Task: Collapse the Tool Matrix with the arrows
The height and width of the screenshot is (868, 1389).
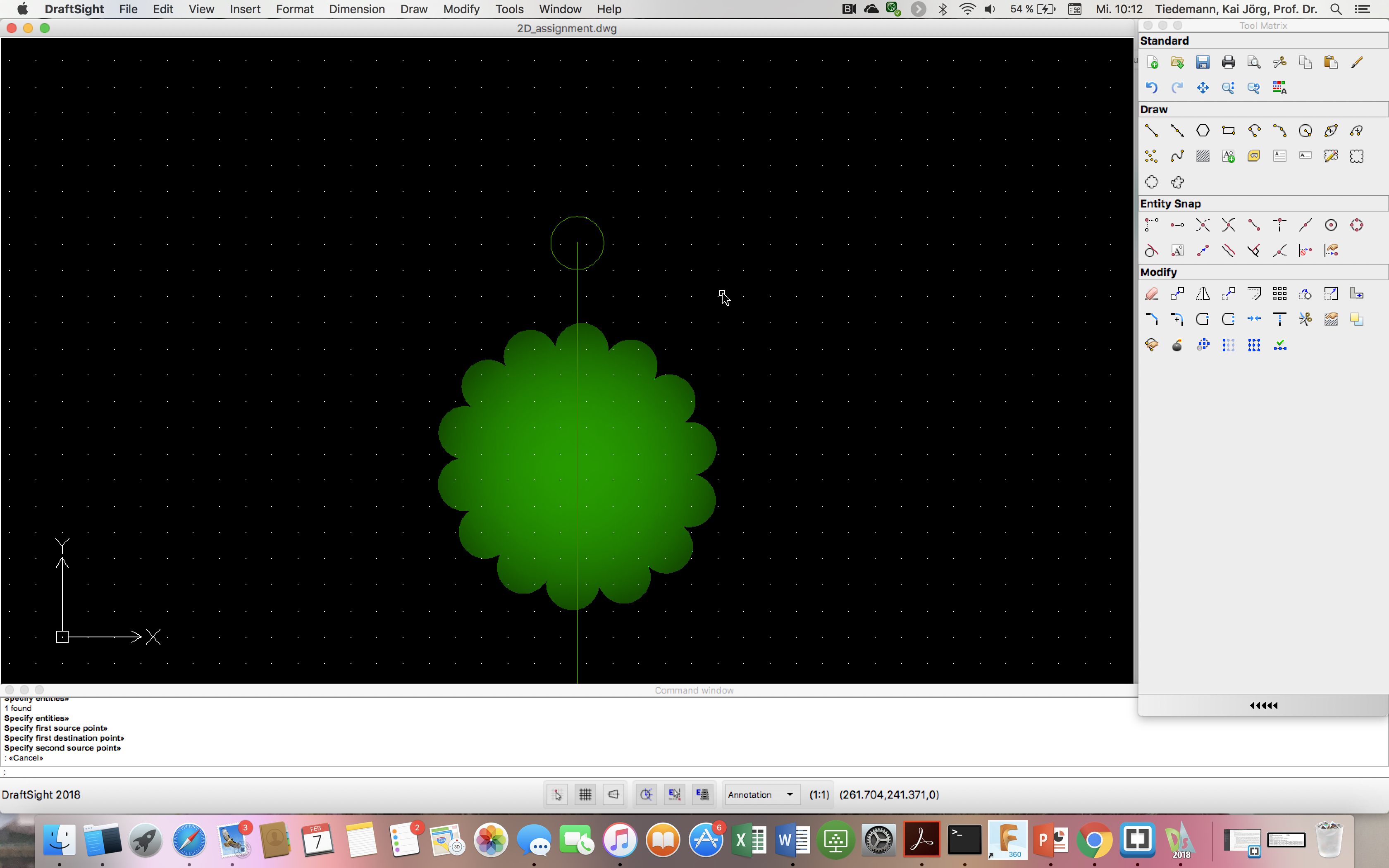Action: click(1263, 706)
